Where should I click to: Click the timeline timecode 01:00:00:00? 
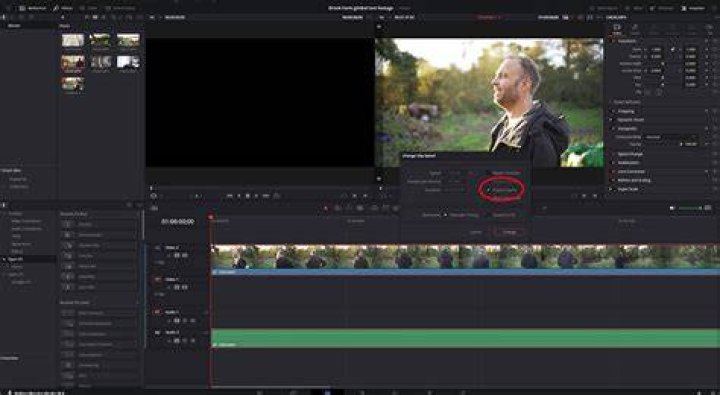click(x=178, y=221)
